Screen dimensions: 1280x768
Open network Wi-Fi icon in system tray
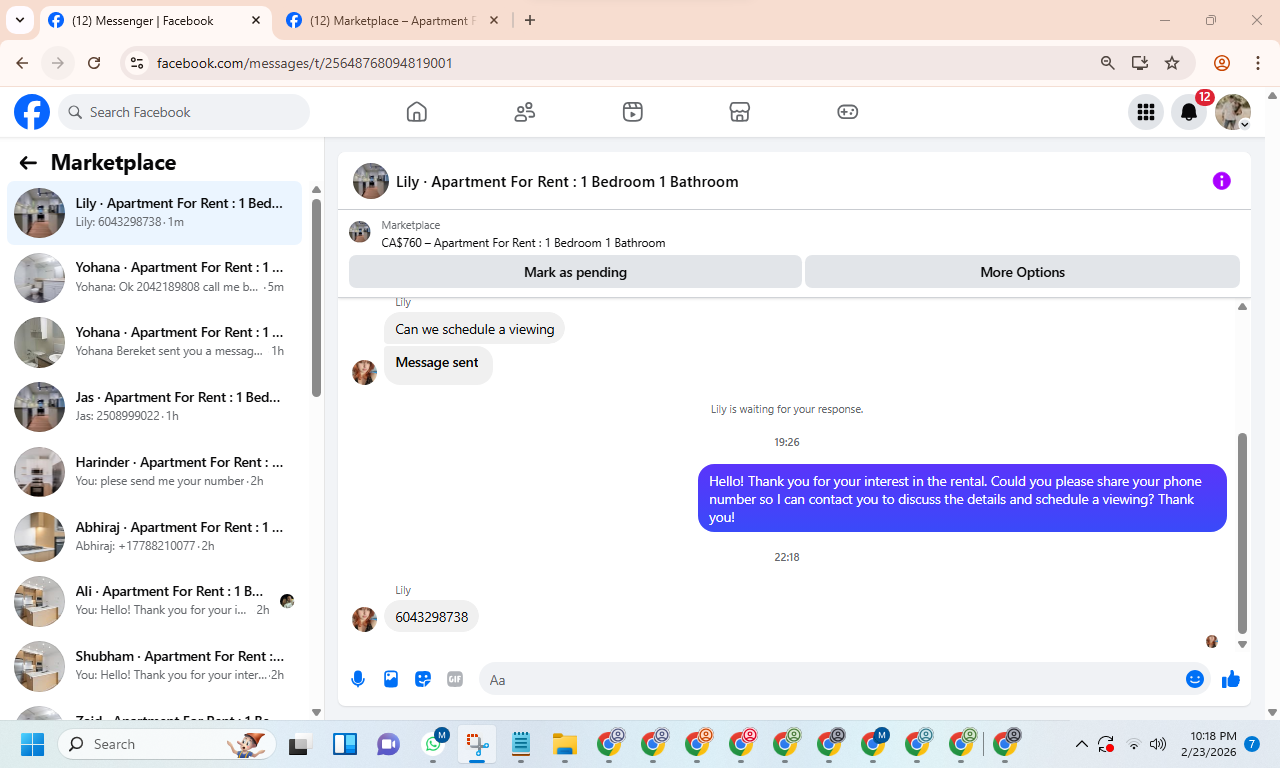tap(1134, 744)
